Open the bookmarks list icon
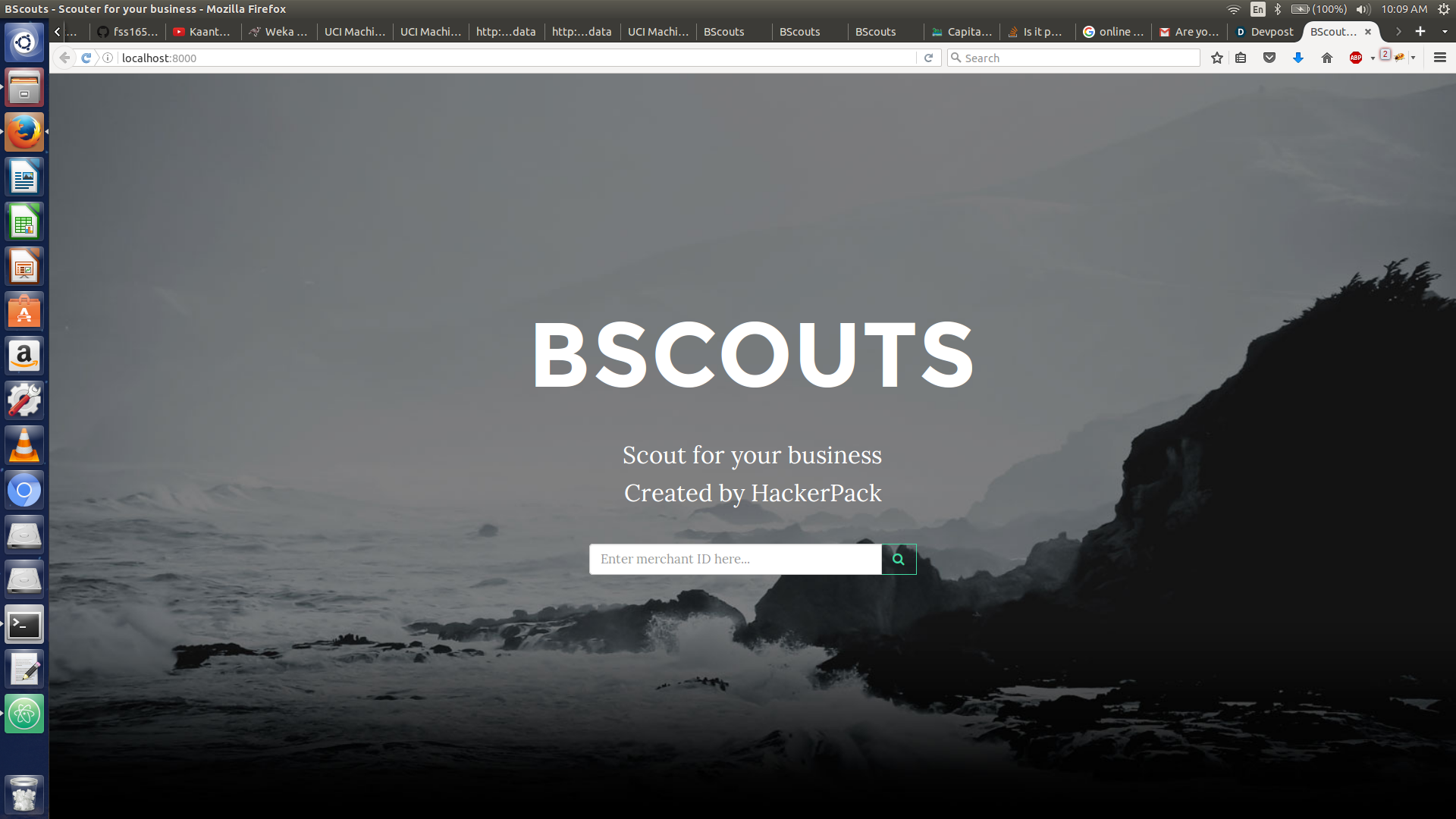This screenshot has width=1456, height=819. [x=1241, y=58]
